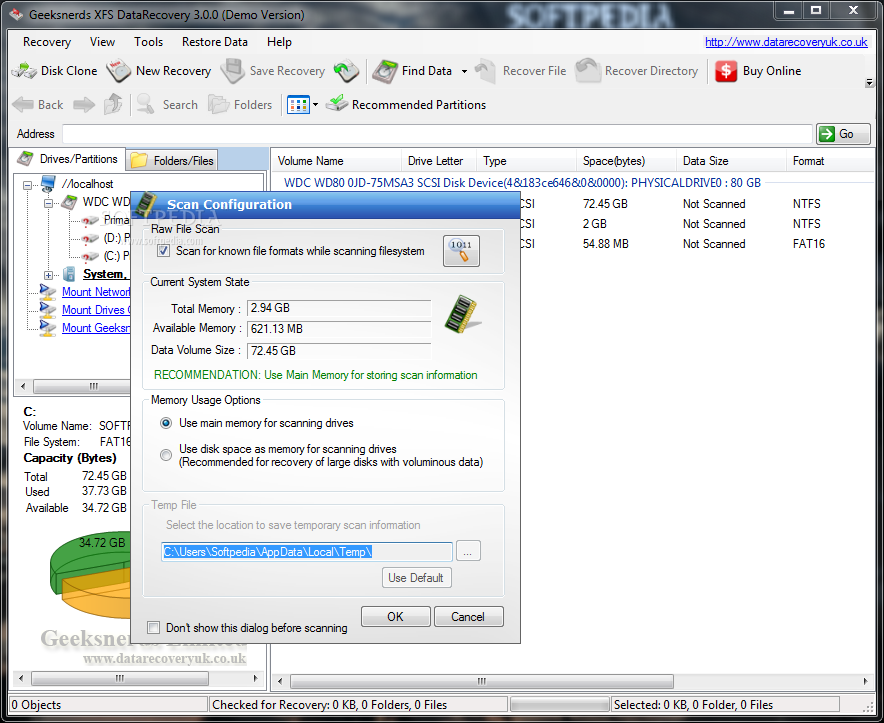Select Use main memory for scanning drives
This screenshot has width=884, height=723.
(166, 423)
